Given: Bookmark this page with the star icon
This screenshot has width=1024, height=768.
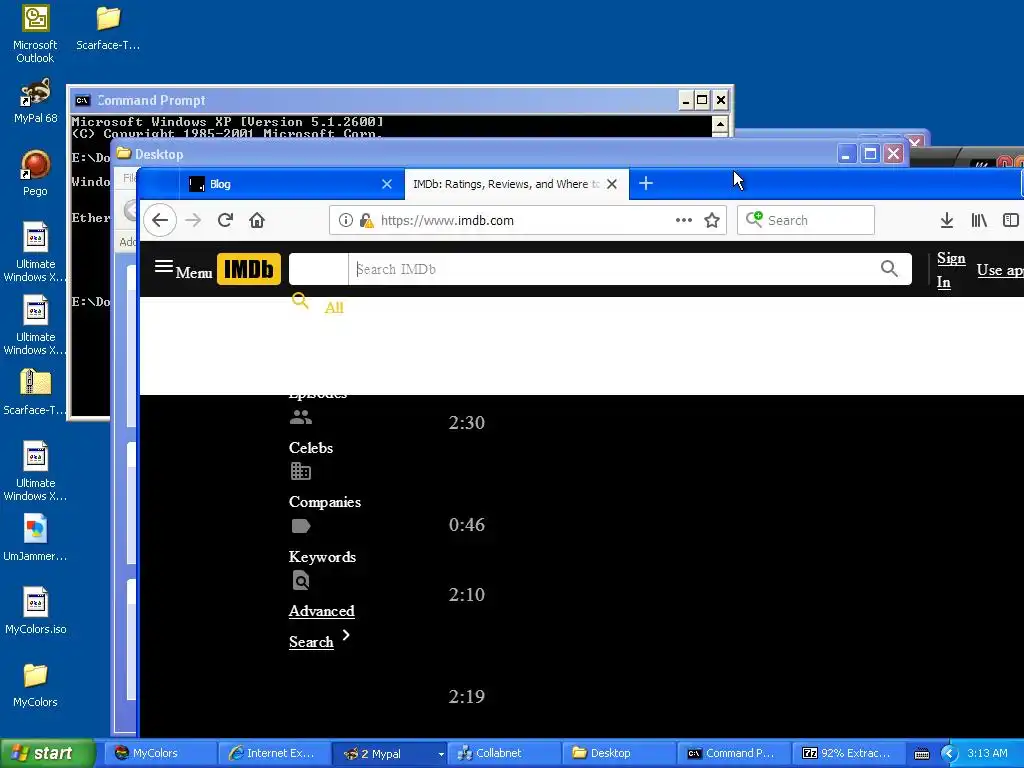Looking at the screenshot, I should coord(712,220).
